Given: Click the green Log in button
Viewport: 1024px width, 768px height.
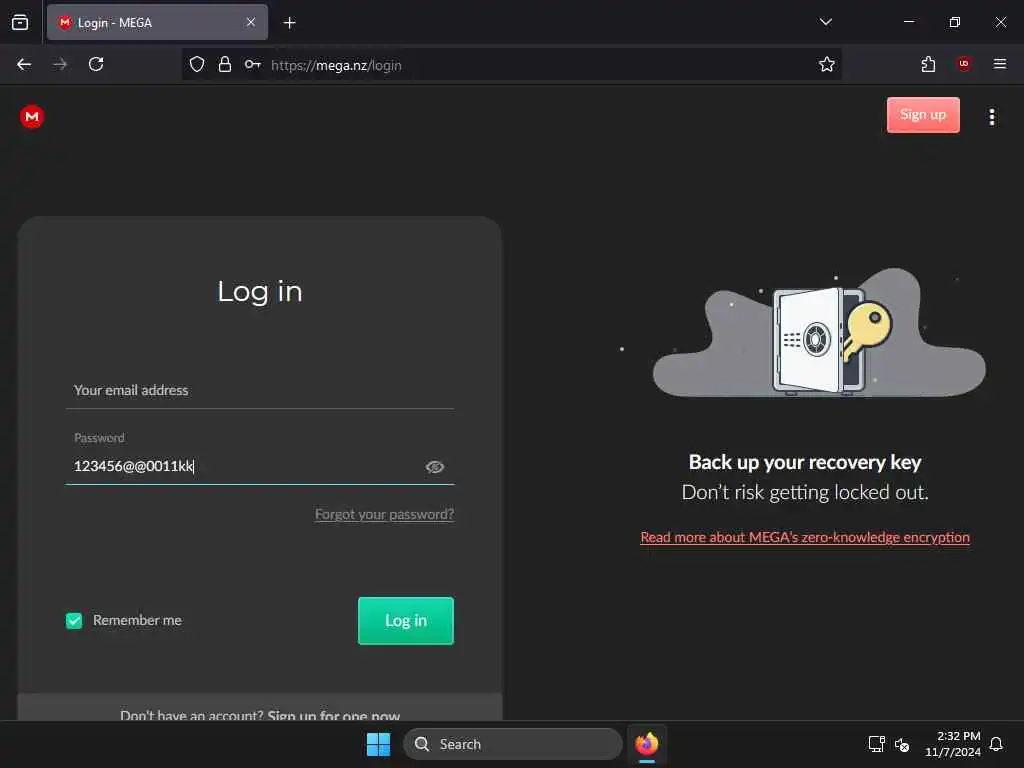Looking at the screenshot, I should [x=406, y=620].
